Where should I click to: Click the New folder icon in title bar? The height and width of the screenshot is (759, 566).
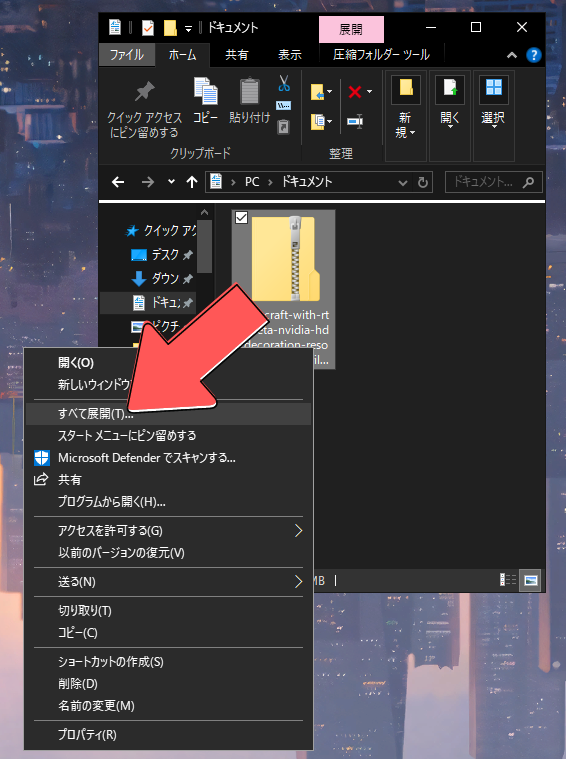[x=170, y=28]
